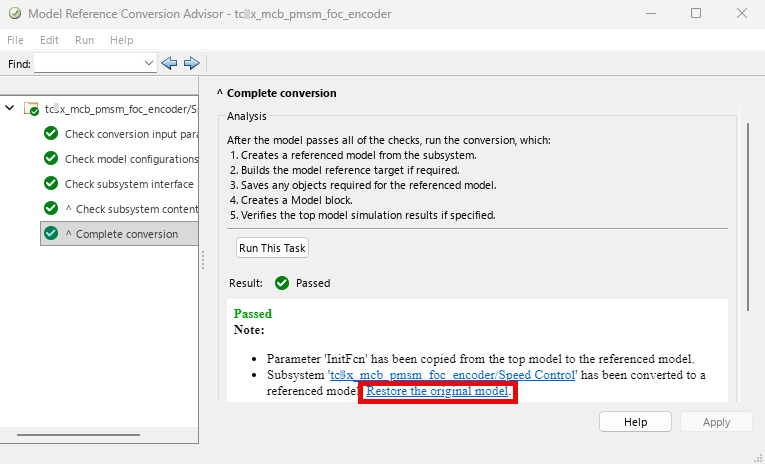This screenshot has height=464, width=765.
Task: Select the Check model configurations item
Action: click(x=131, y=159)
